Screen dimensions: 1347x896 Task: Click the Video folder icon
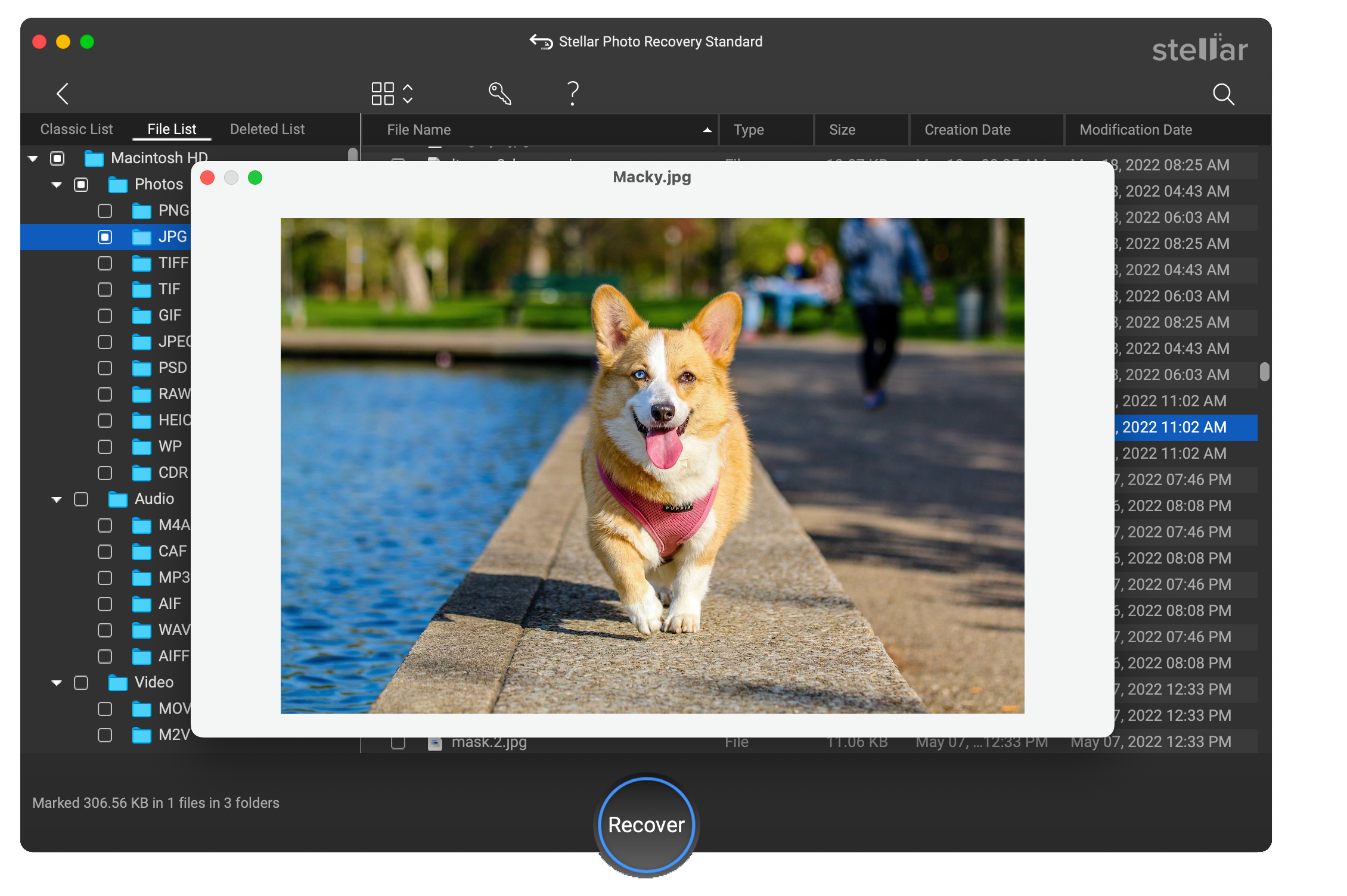pos(118,683)
